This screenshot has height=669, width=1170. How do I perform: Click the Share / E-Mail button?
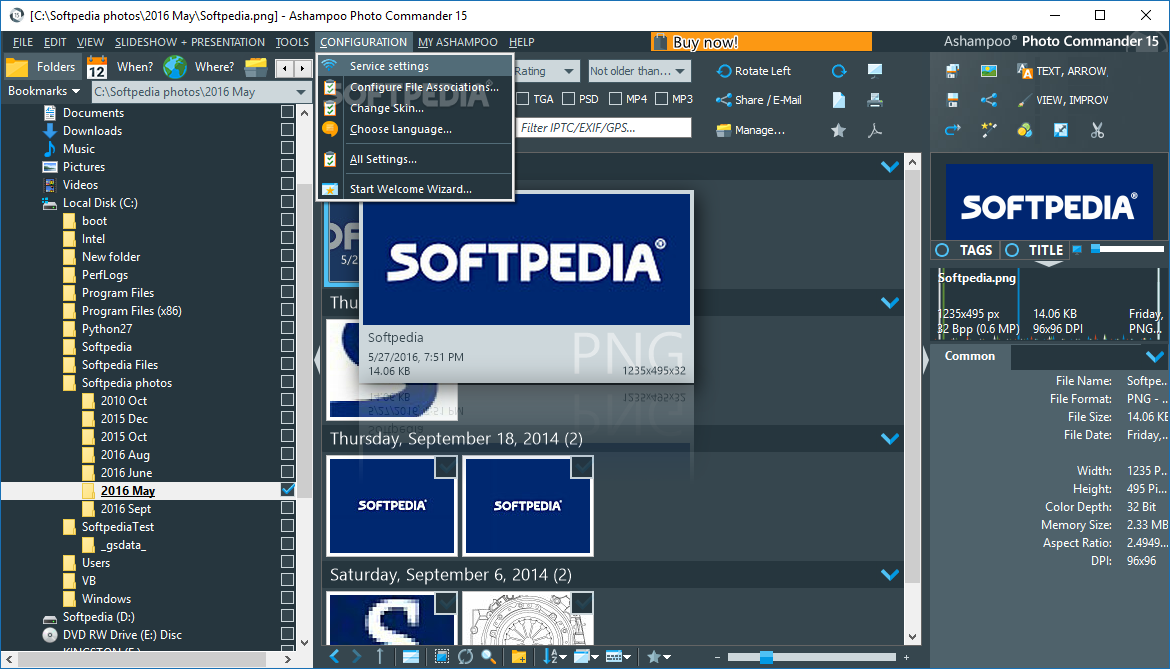pyautogui.click(x=759, y=100)
